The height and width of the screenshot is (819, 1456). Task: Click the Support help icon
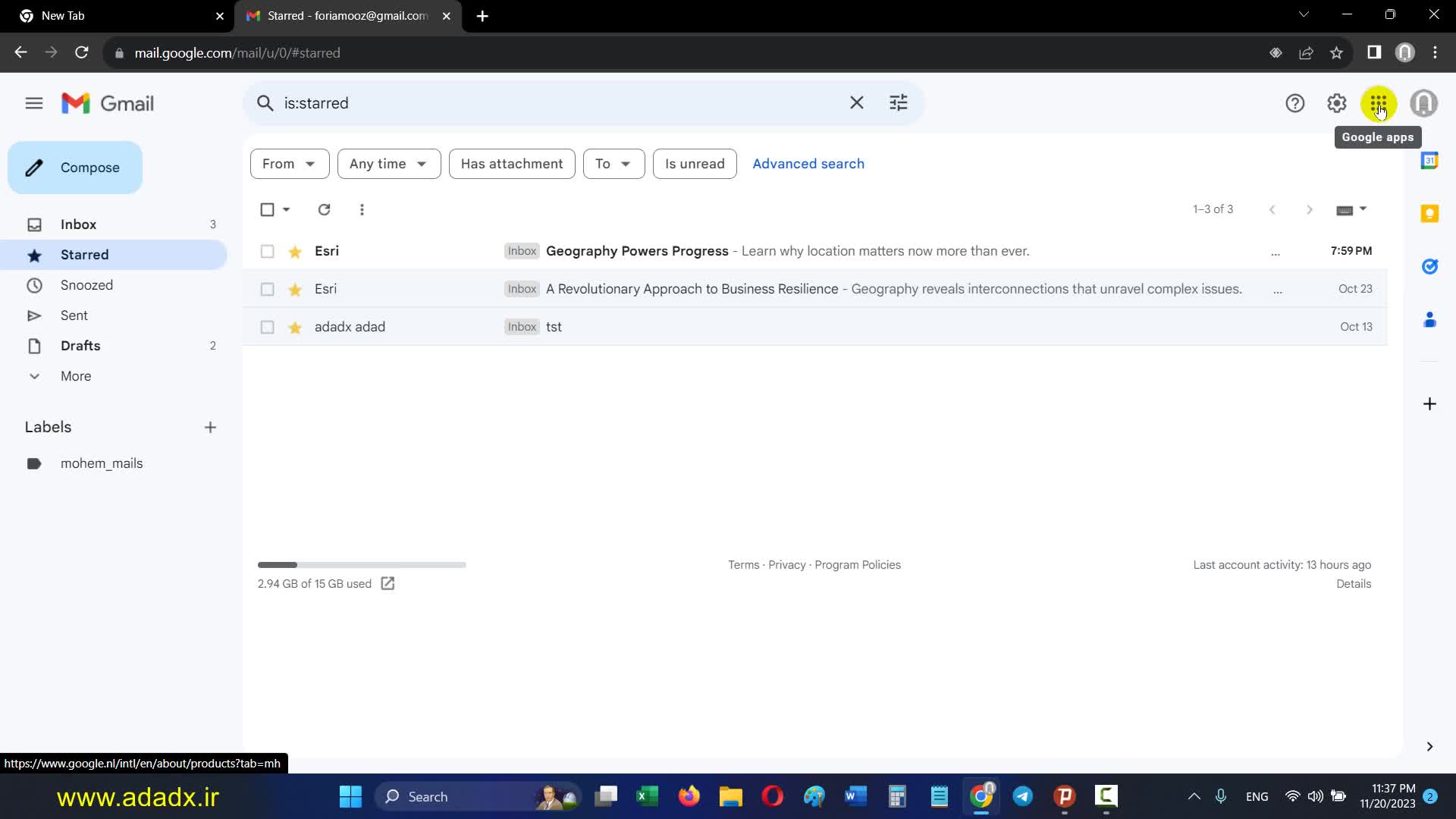[1294, 103]
